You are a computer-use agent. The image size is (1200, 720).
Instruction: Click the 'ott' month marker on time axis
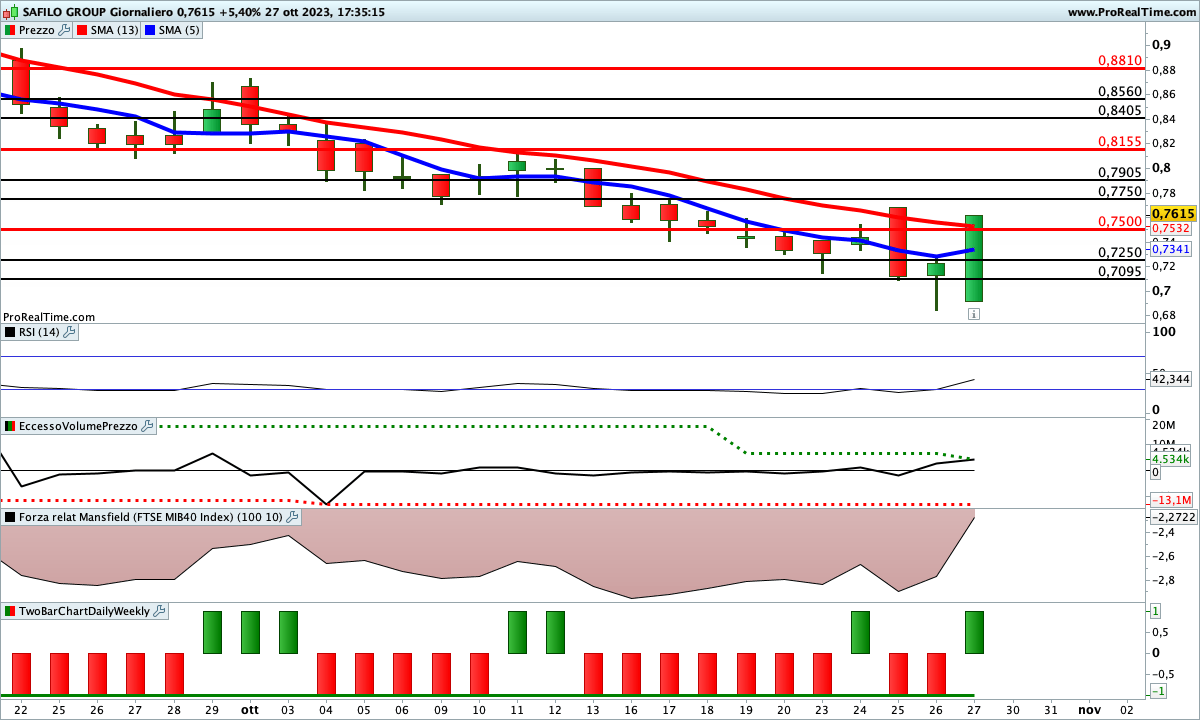click(x=249, y=708)
